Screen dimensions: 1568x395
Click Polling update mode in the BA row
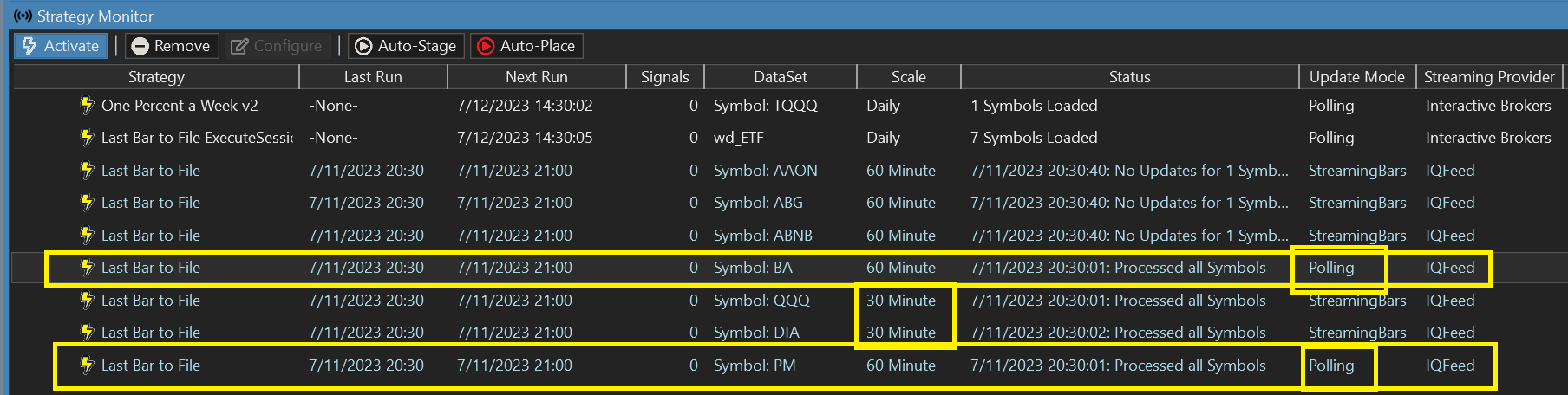(1330, 268)
